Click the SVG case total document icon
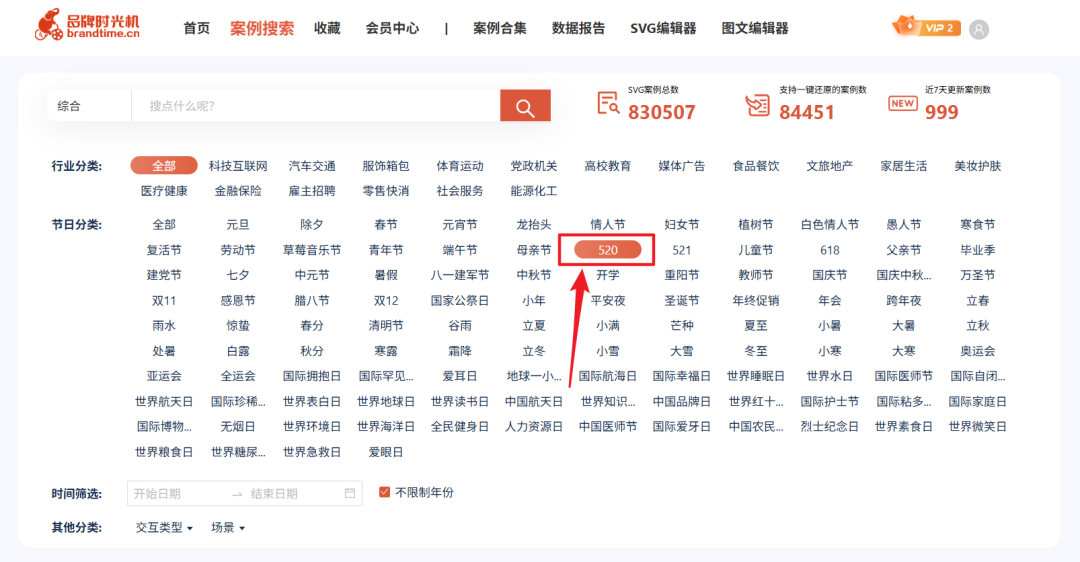 click(x=608, y=104)
